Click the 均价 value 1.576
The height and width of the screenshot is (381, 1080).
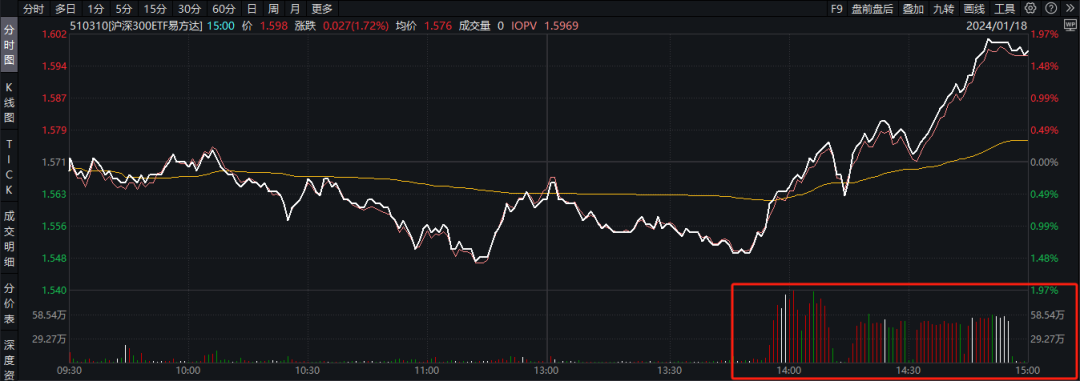[x=438, y=26]
